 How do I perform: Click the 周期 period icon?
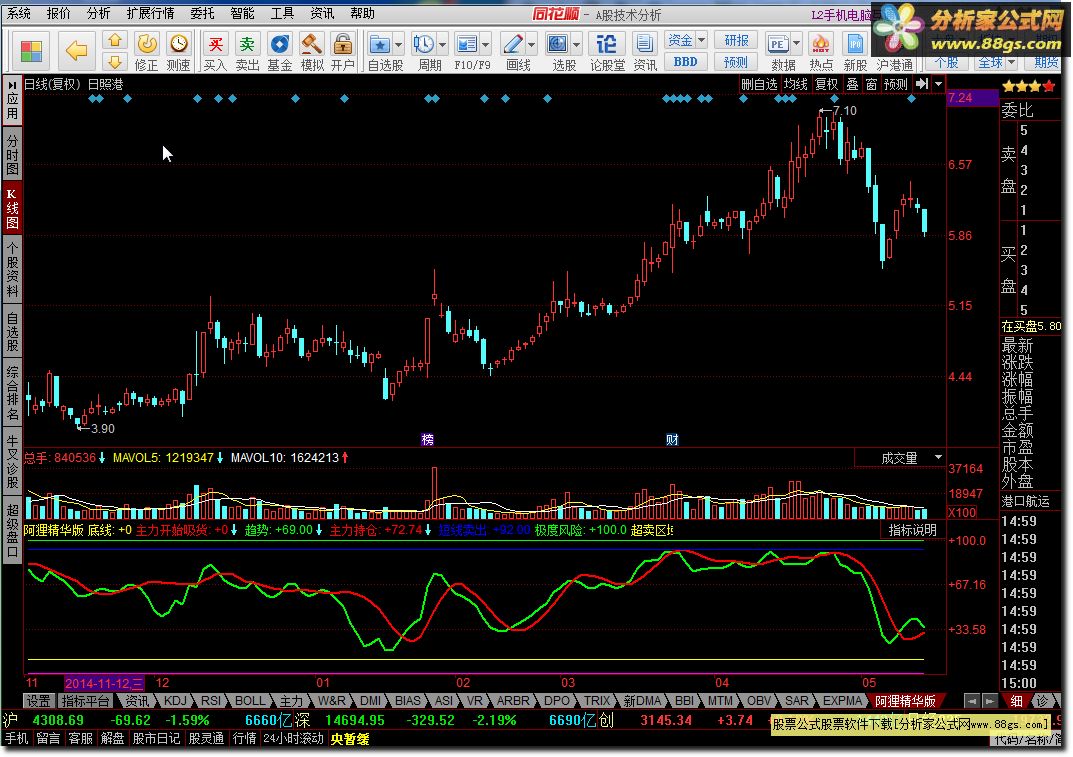pos(424,44)
